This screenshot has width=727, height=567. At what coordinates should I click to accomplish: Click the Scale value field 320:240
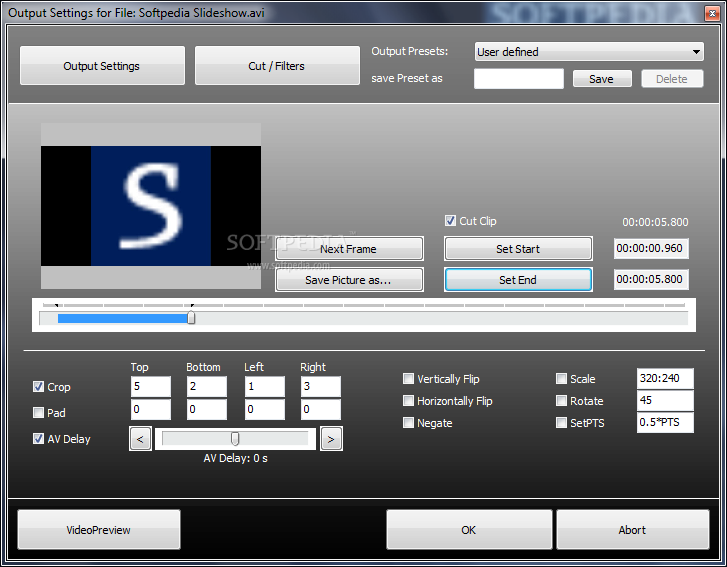[x=665, y=378]
